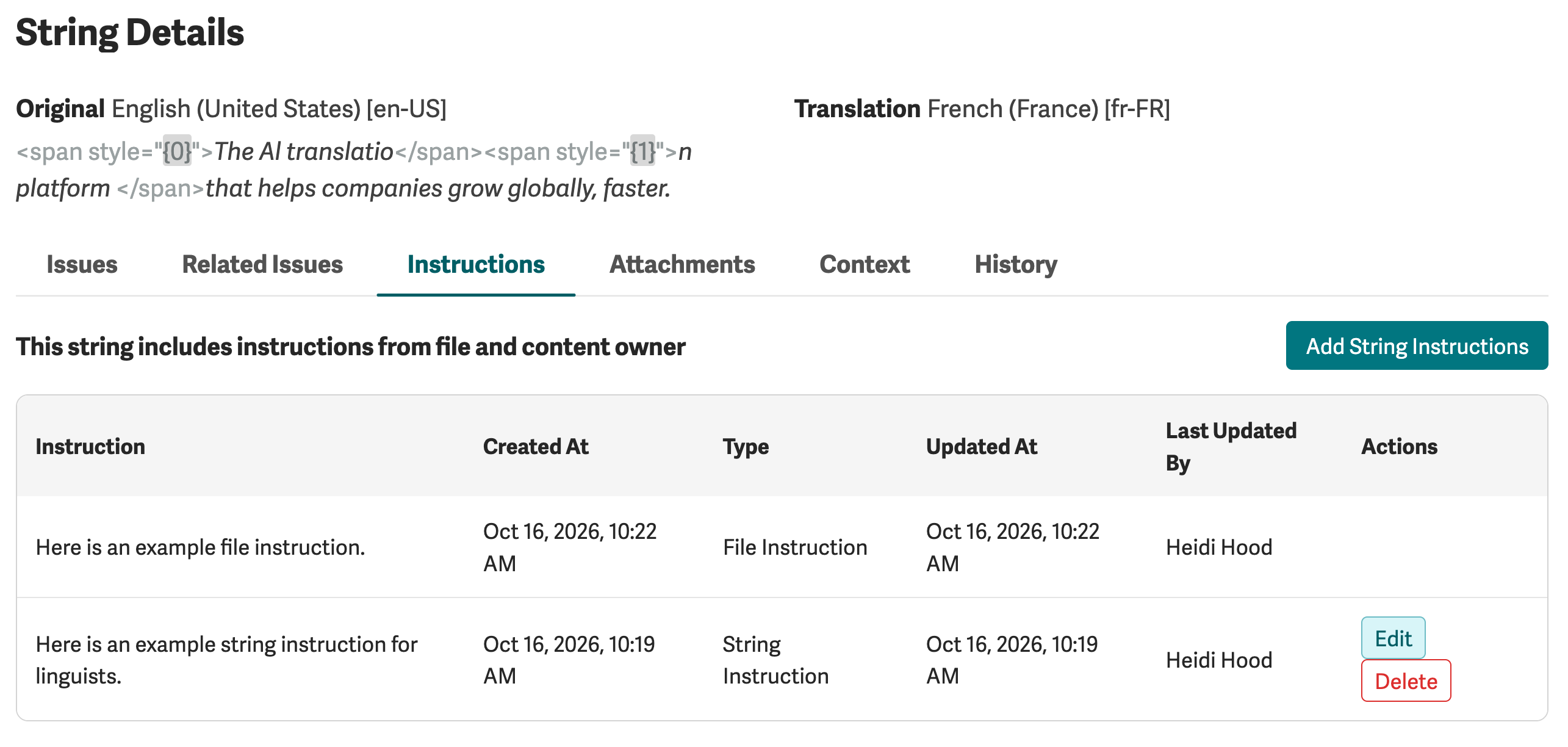Image resolution: width=1568 pixels, height=747 pixels.
Task: View the History tab
Action: coord(1016,264)
